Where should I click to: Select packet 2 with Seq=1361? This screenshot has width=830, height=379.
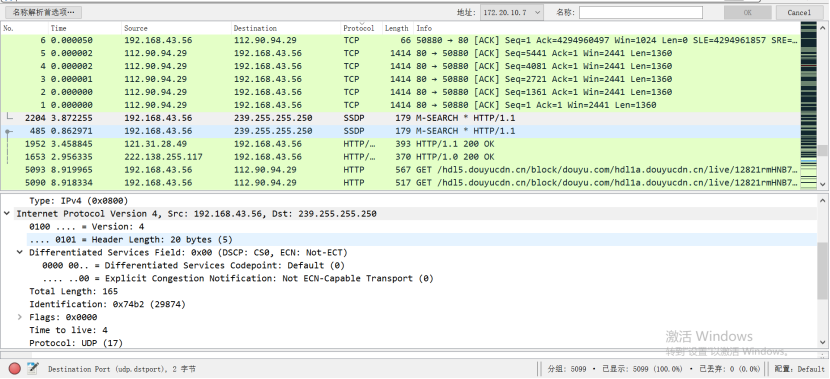click(x=400, y=92)
